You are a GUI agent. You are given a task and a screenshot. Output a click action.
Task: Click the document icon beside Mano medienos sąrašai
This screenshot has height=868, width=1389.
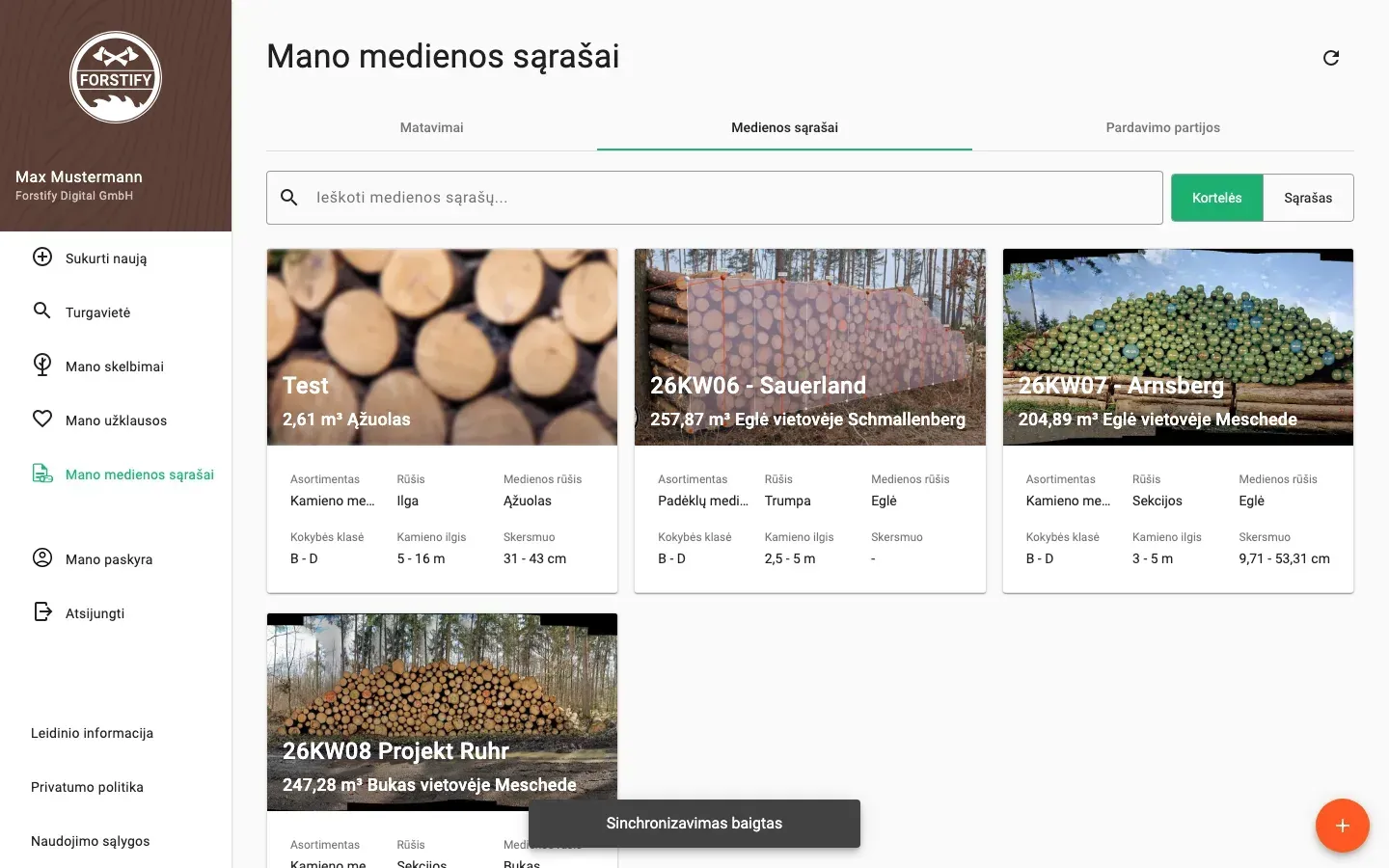coord(42,473)
